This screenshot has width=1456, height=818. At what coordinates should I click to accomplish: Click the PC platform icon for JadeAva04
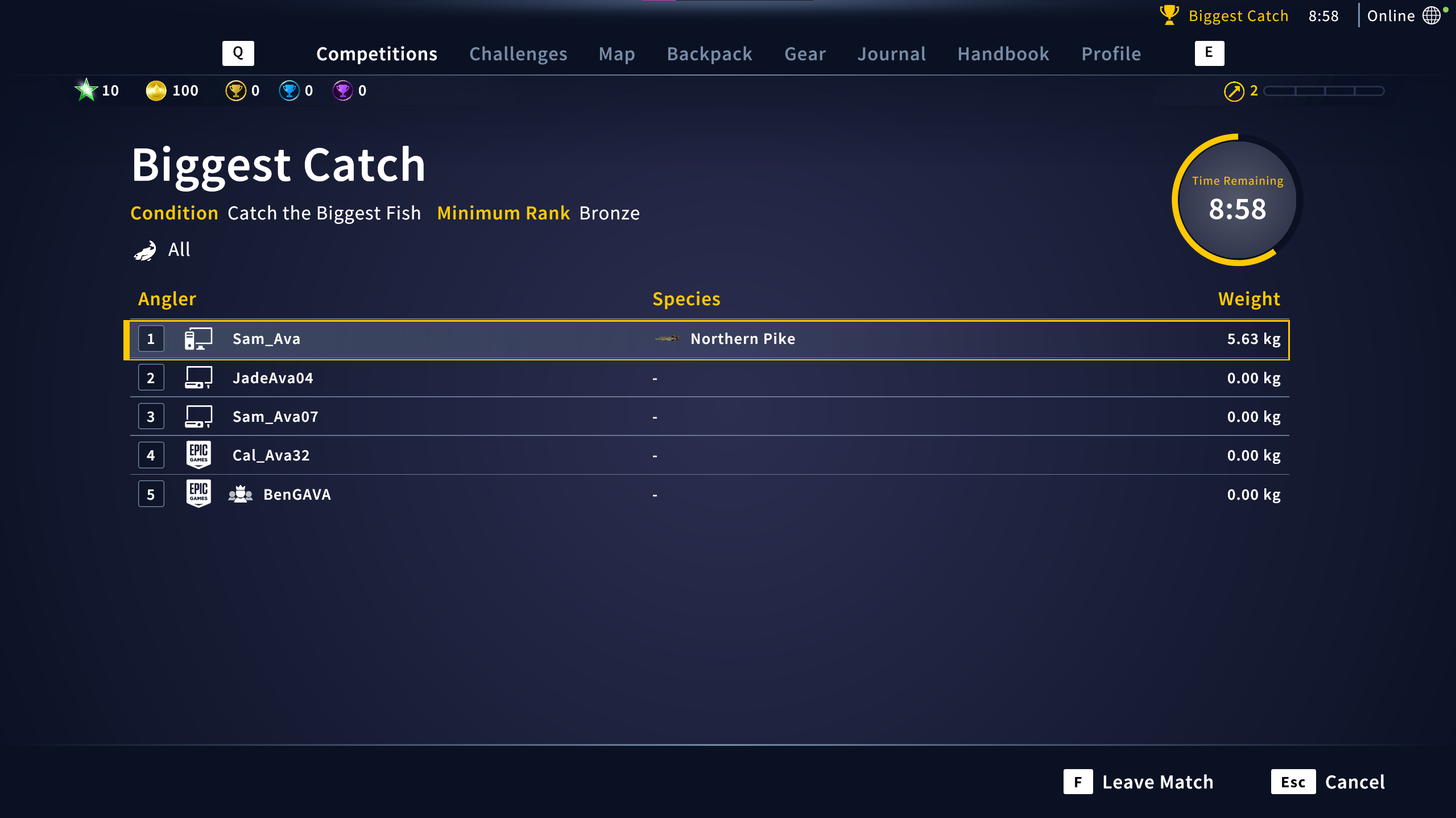click(x=198, y=377)
